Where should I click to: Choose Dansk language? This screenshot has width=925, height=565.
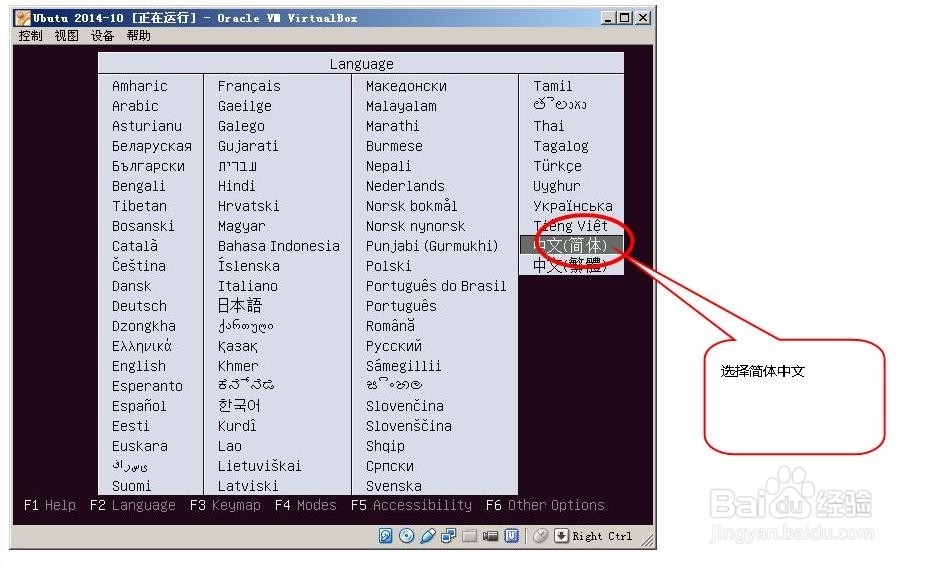click(x=132, y=286)
